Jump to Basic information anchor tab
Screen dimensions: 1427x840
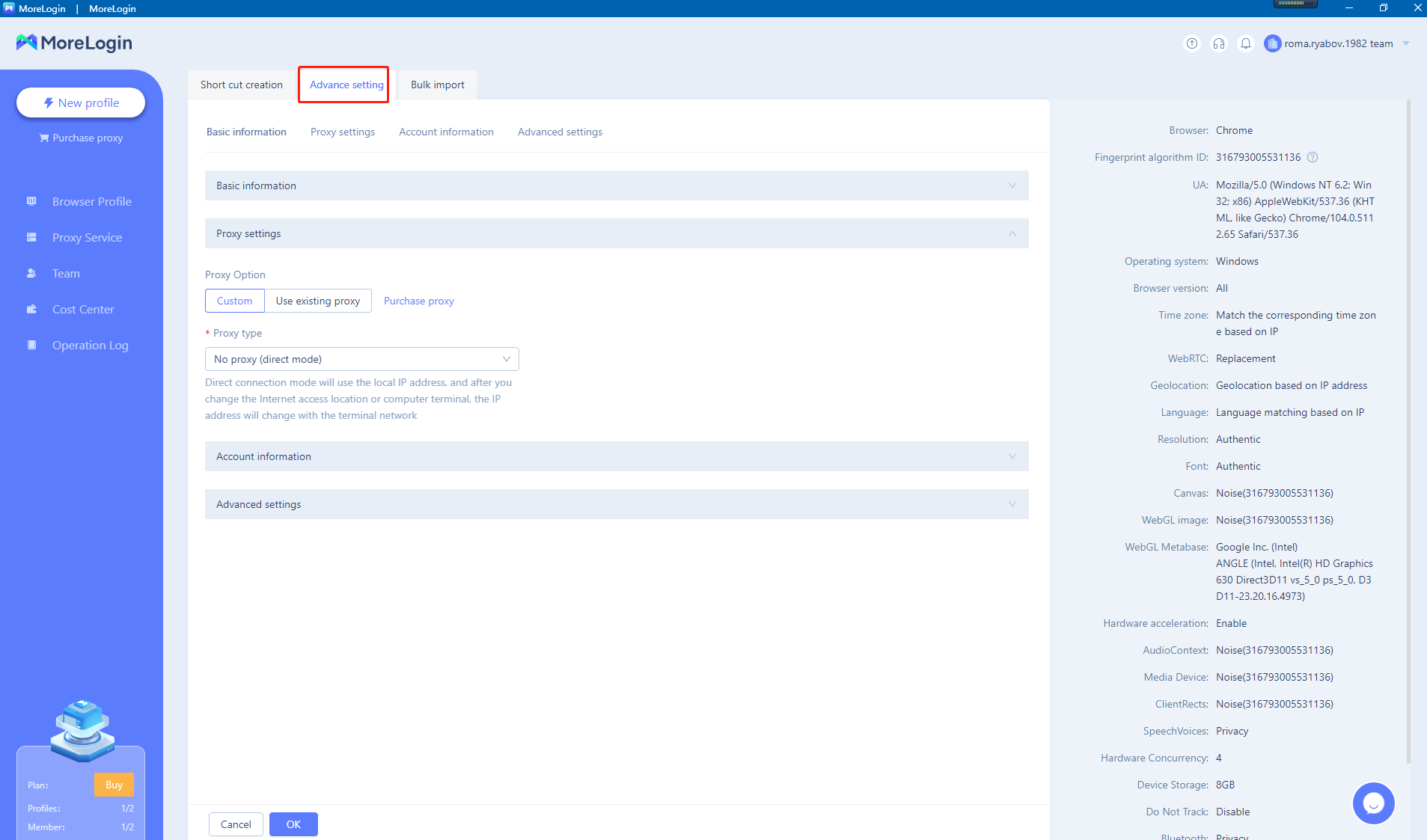pos(246,132)
